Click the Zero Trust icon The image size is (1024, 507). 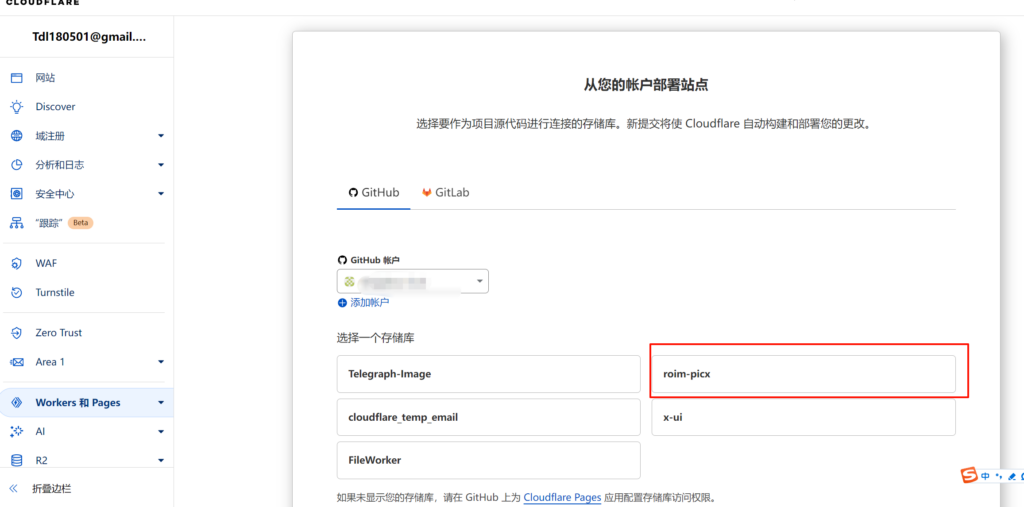click(16, 333)
